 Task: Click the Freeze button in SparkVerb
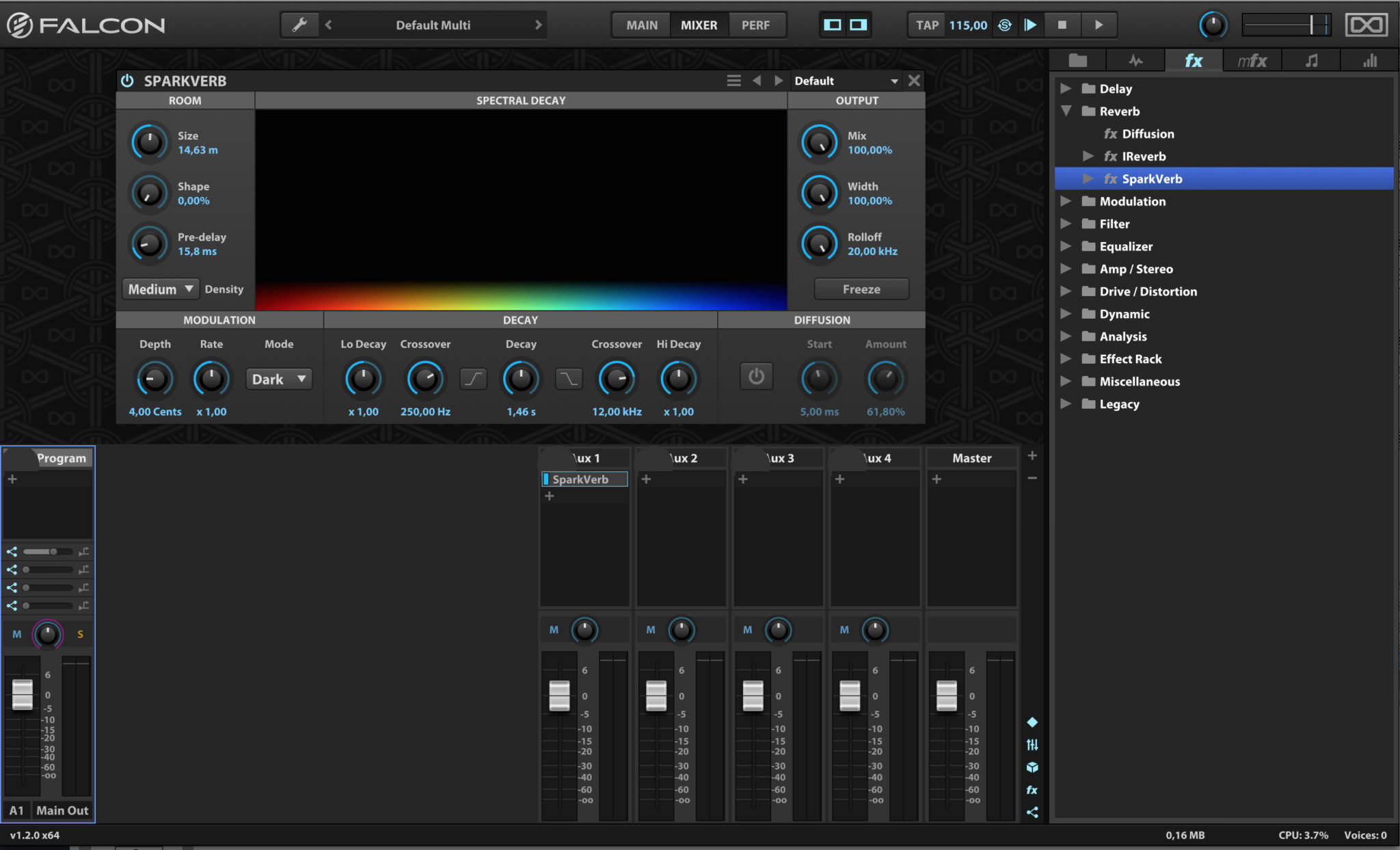pyautogui.click(x=861, y=289)
